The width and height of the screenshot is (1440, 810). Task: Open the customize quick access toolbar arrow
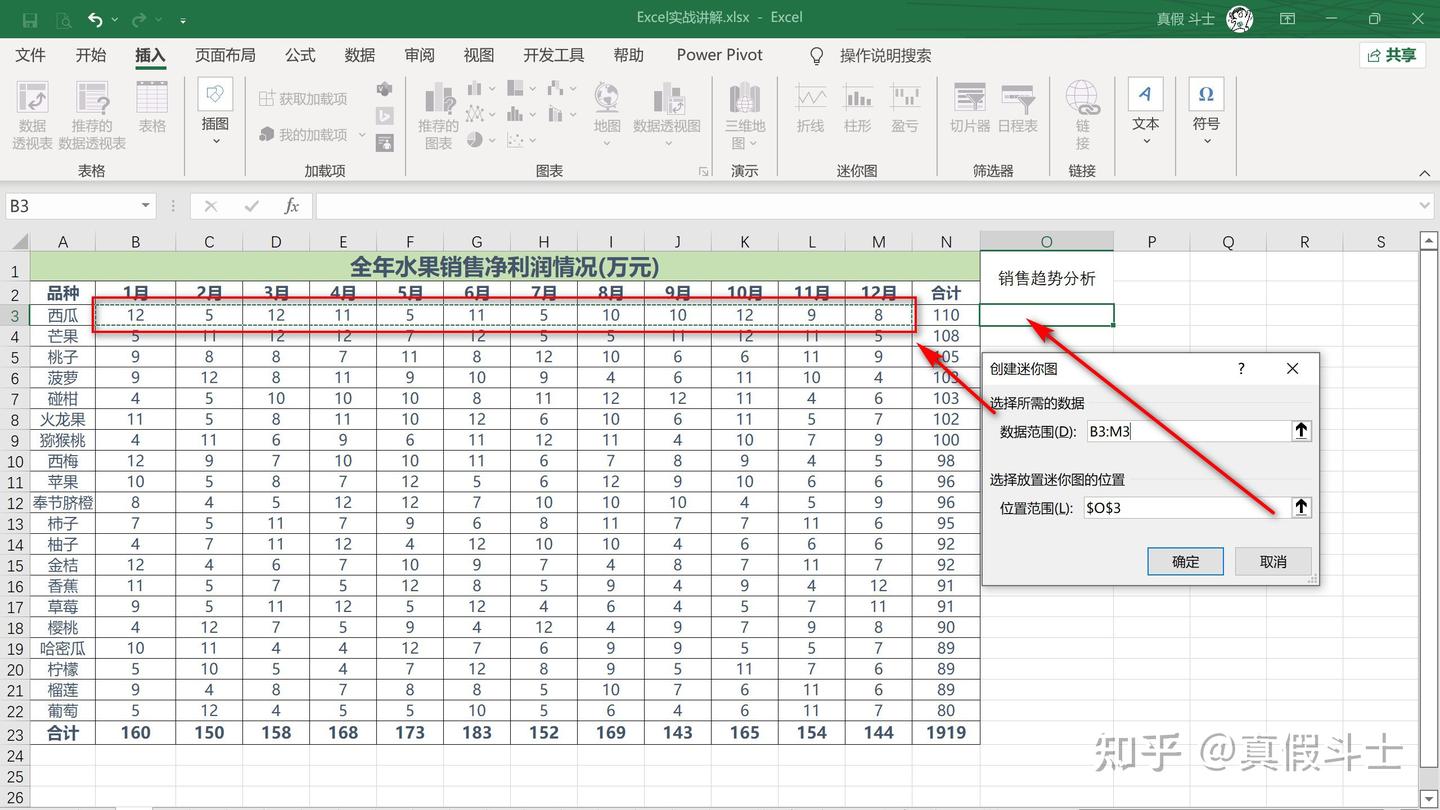pyautogui.click(x=183, y=20)
